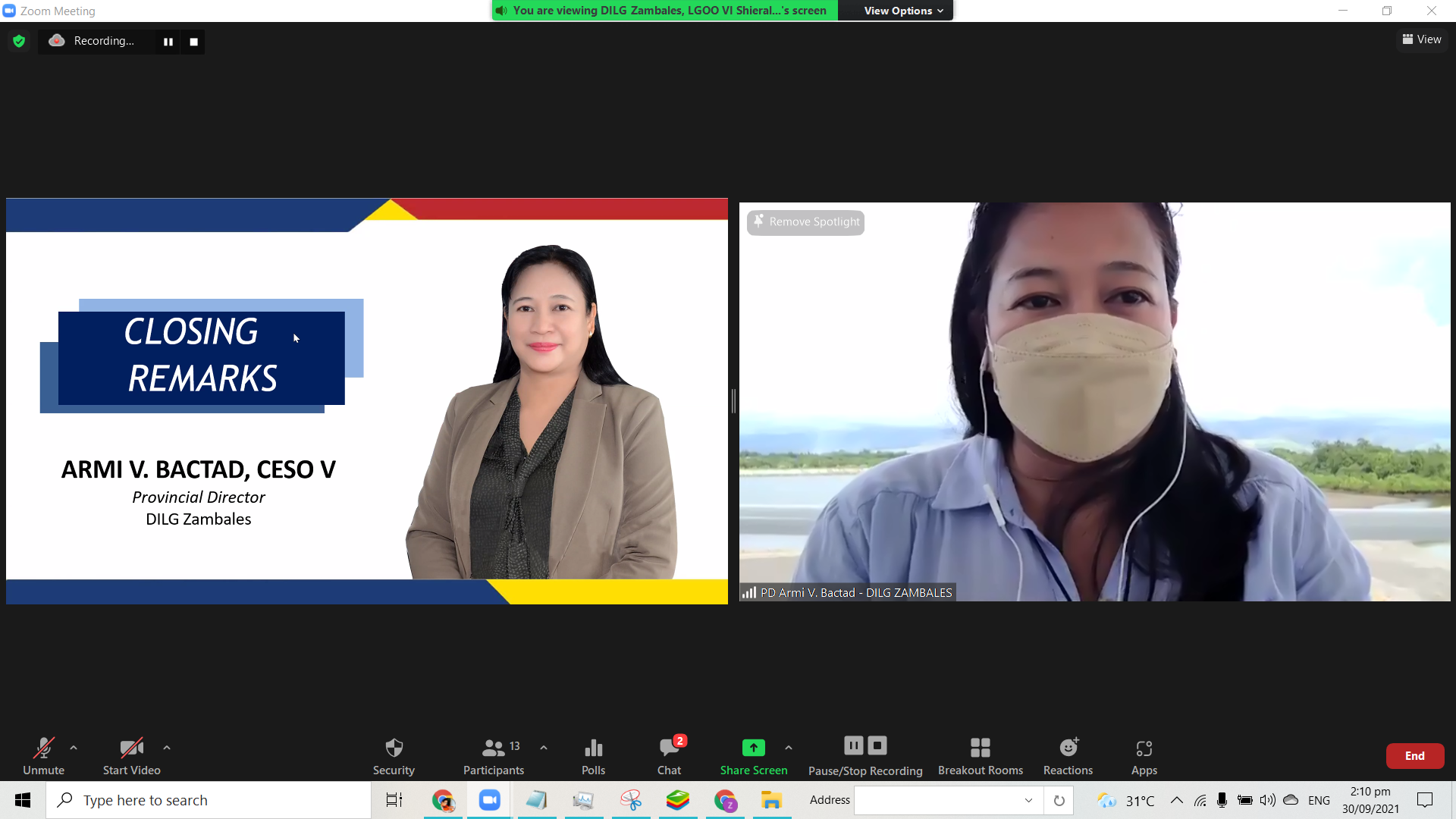Click the Address bar refresh button
Viewport: 1456px width, 819px height.
click(x=1059, y=800)
